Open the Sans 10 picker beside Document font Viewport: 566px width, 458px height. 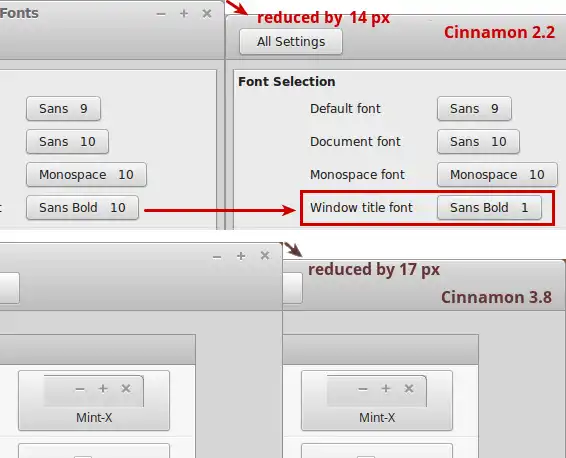coord(478,141)
